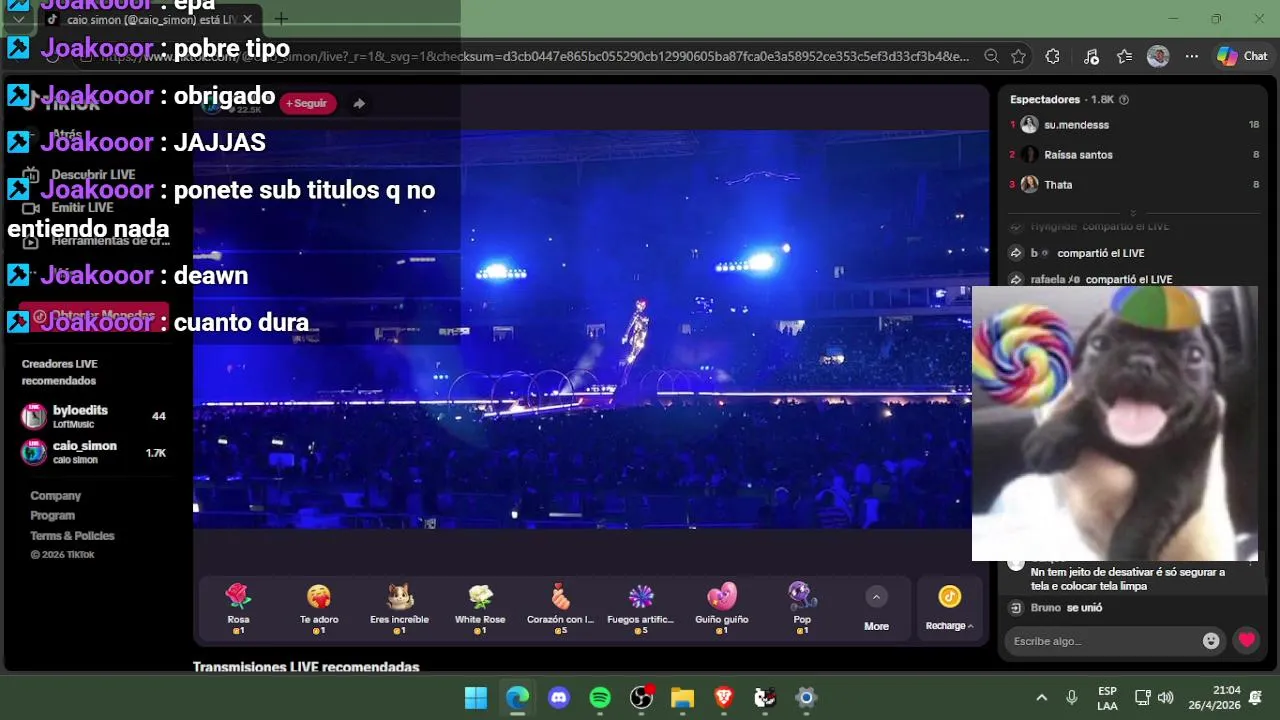Open the Program footer link
1280x720 pixels.
[x=52, y=516]
